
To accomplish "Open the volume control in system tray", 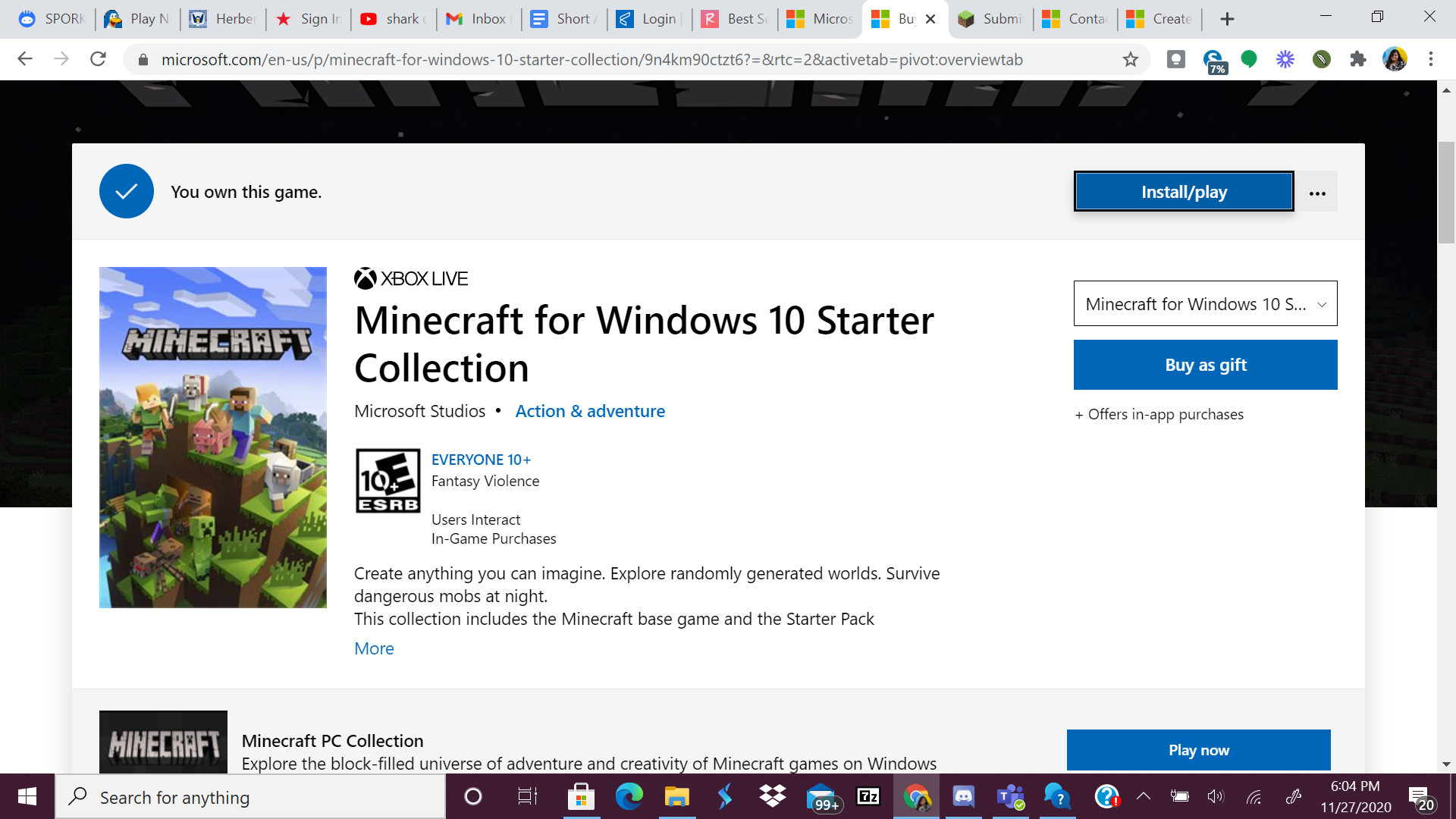I will tap(1216, 796).
